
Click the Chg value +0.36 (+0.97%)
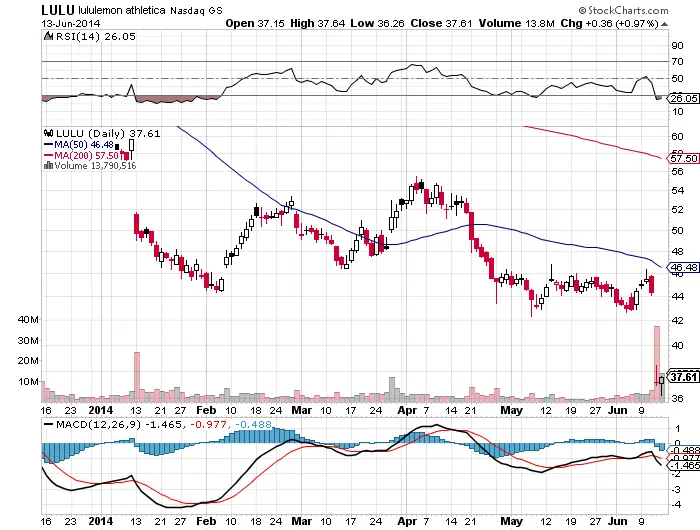622,24
